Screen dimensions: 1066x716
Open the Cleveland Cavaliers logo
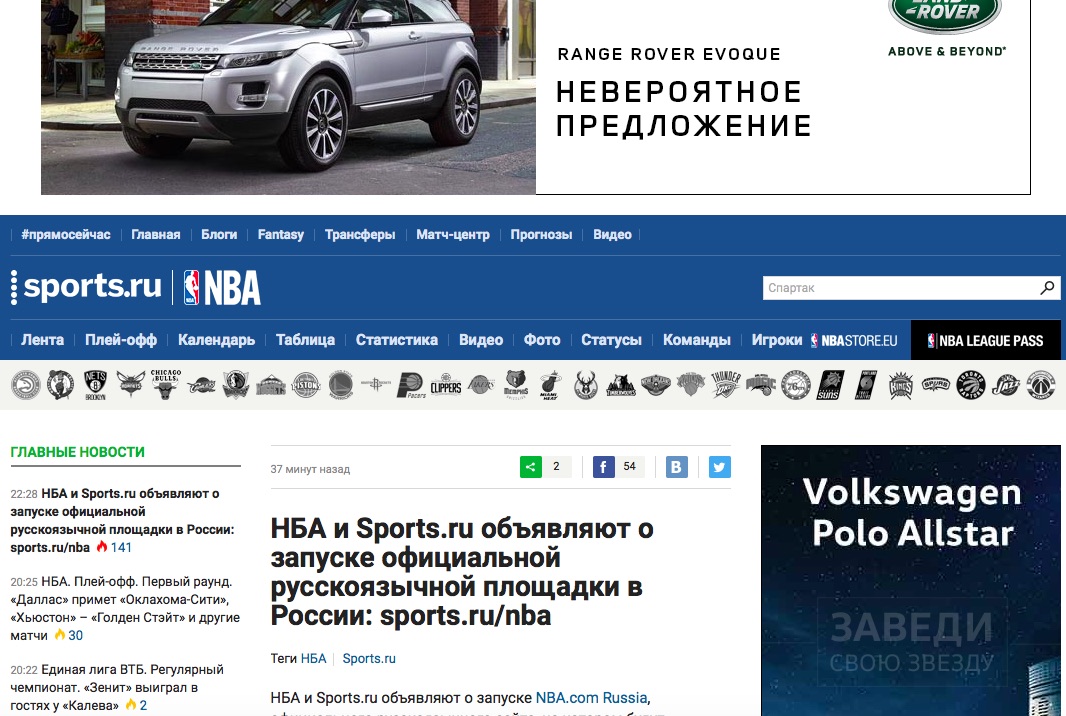click(x=201, y=385)
